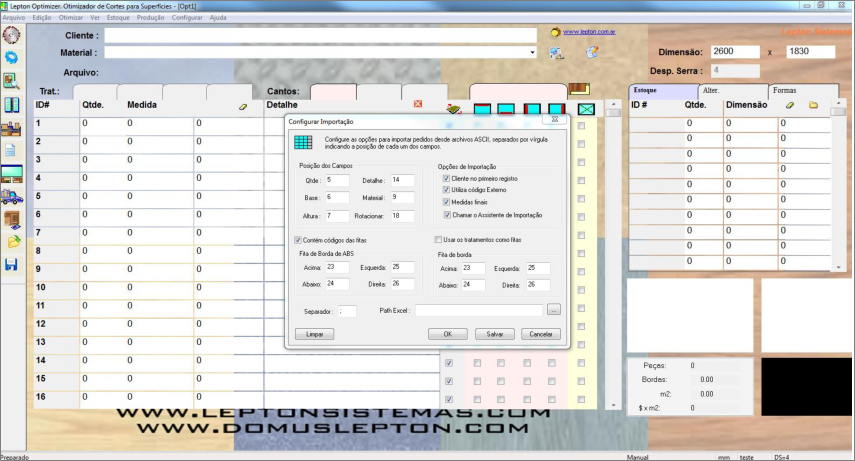Click the Path Excel browse button
855x461 pixels.
(x=553, y=310)
